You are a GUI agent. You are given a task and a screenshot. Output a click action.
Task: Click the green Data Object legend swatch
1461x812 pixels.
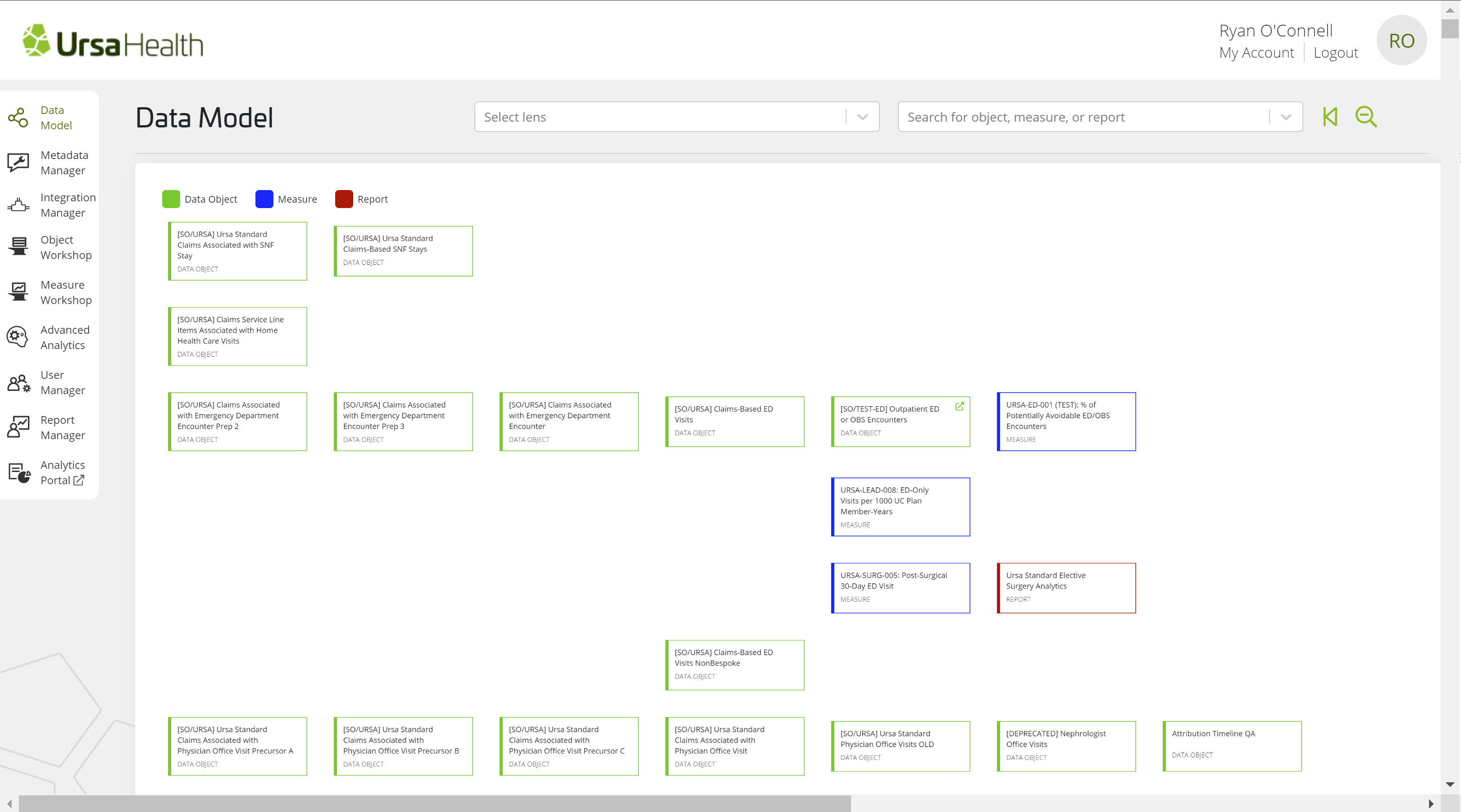(x=171, y=199)
